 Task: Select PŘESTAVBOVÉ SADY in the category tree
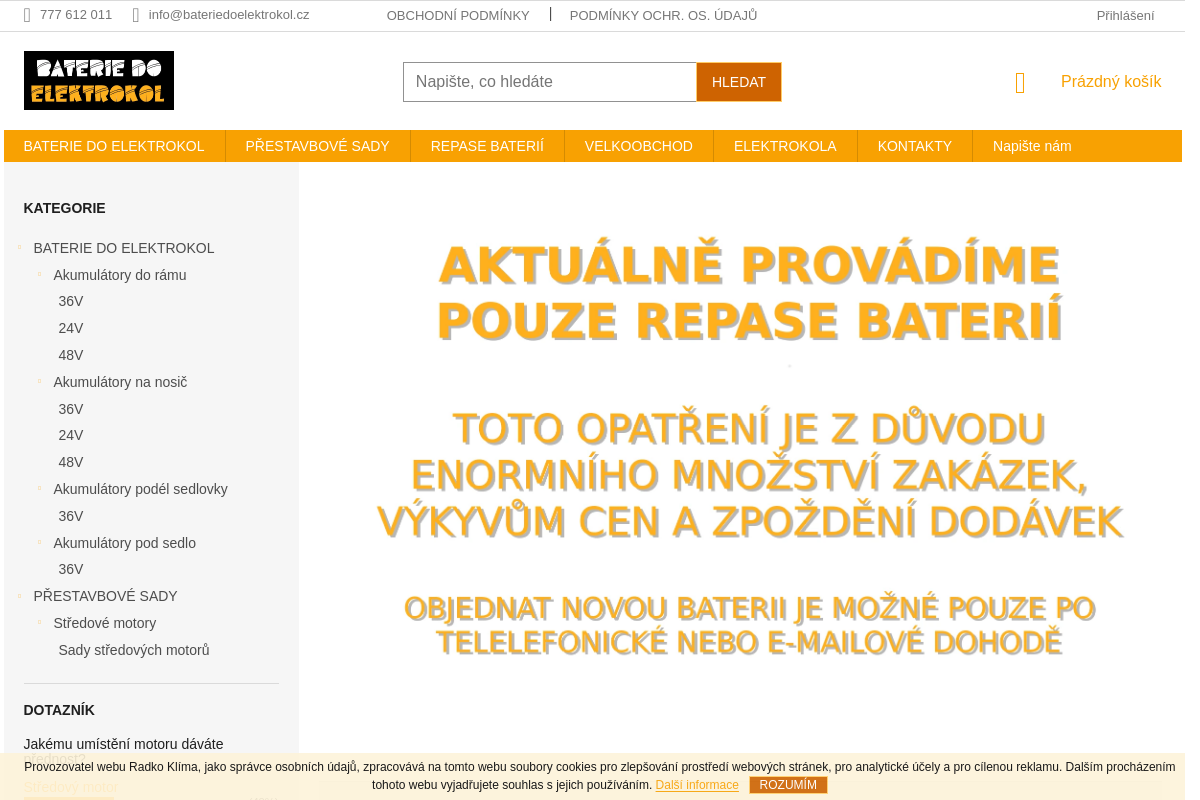click(x=105, y=596)
